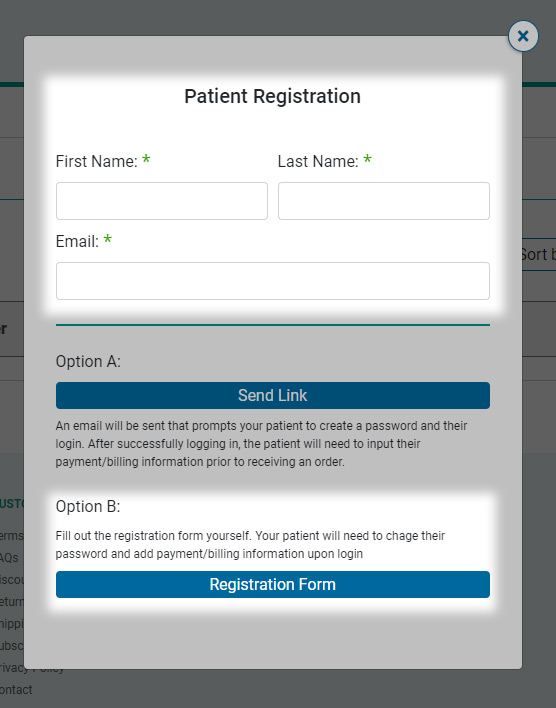Click the First Name label
The width and height of the screenshot is (556, 708).
pos(97,161)
